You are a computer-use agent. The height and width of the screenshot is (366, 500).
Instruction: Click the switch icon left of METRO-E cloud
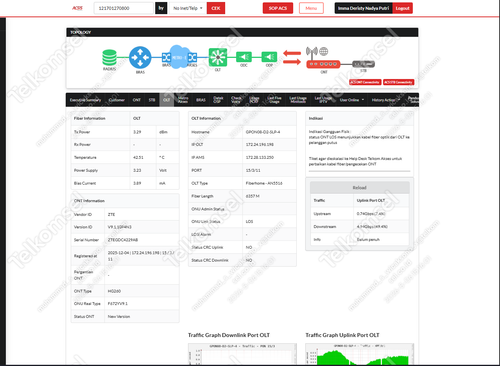click(x=166, y=57)
